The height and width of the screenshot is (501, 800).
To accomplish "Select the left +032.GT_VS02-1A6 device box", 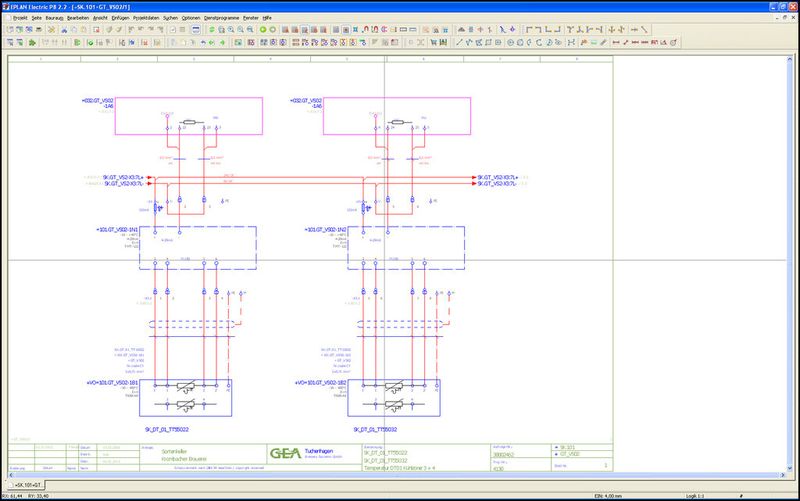I will point(188,116).
